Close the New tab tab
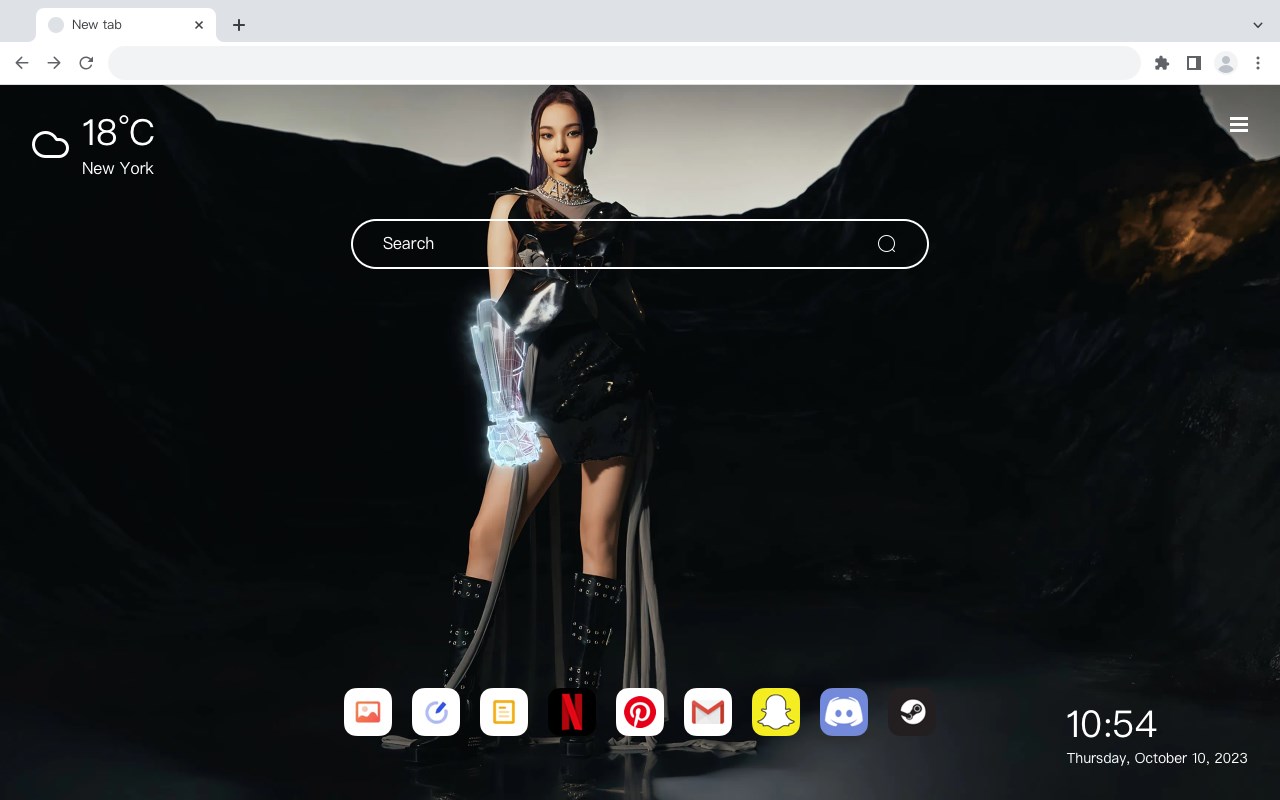Viewport: 1280px width, 800px height. [x=199, y=25]
